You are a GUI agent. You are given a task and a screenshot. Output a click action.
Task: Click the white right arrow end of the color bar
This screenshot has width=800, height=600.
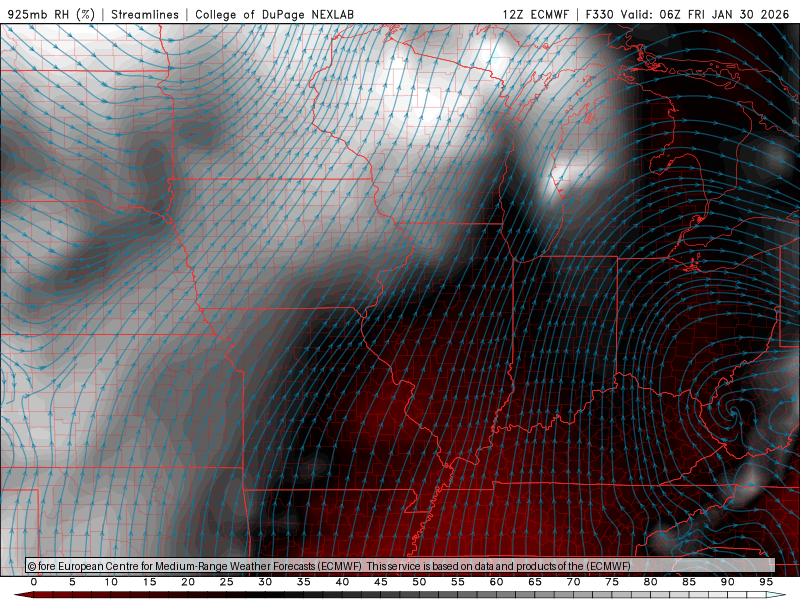pos(777,595)
